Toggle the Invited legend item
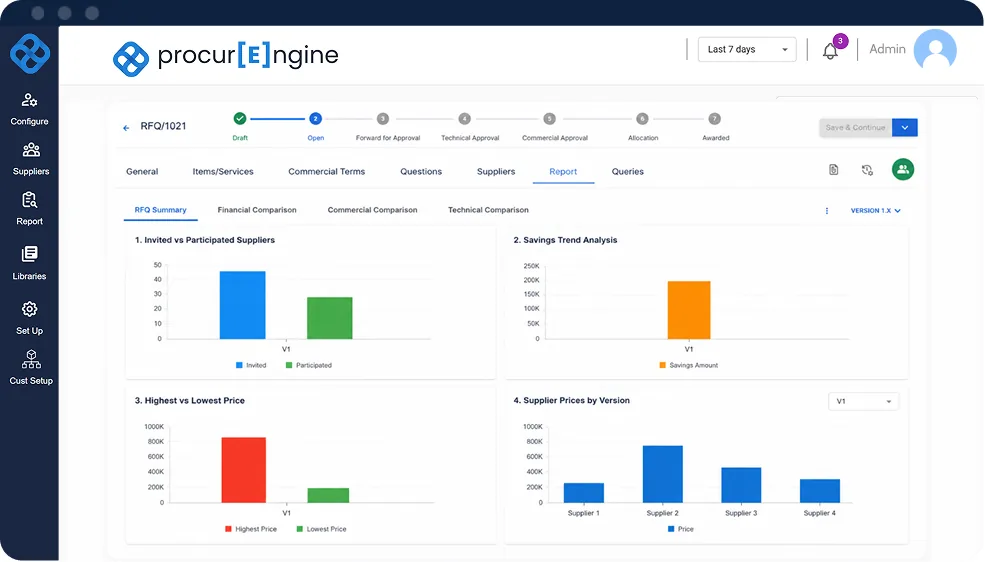985x562 pixels. [x=251, y=365]
